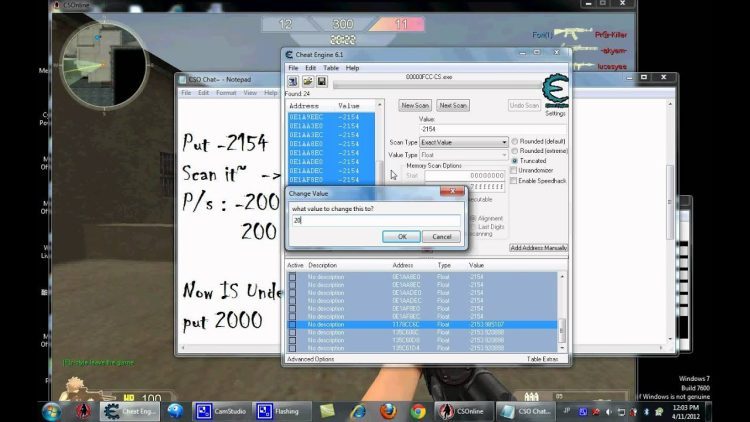
Task: Tick Active box for address 0E1AA8E0 row
Action: click(x=292, y=277)
